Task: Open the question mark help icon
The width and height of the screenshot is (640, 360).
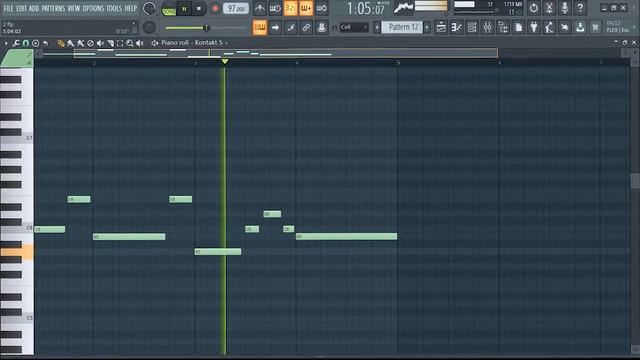Action: pos(580,8)
